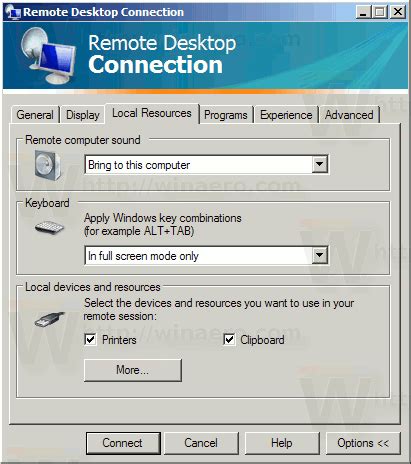
Task: Switch to the General tab
Action: click(35, 115)
